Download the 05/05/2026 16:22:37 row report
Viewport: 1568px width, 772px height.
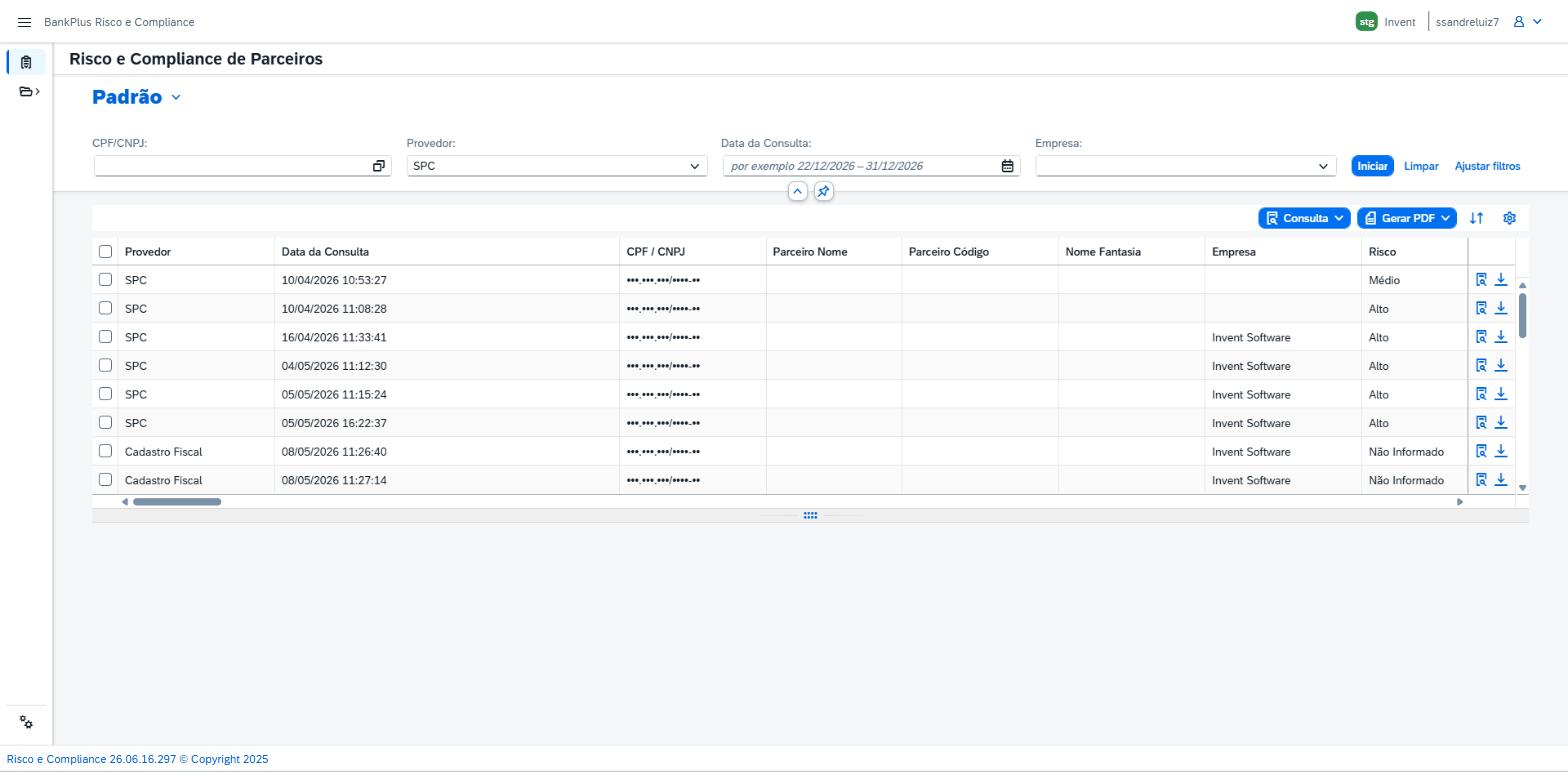[1501, 422]
